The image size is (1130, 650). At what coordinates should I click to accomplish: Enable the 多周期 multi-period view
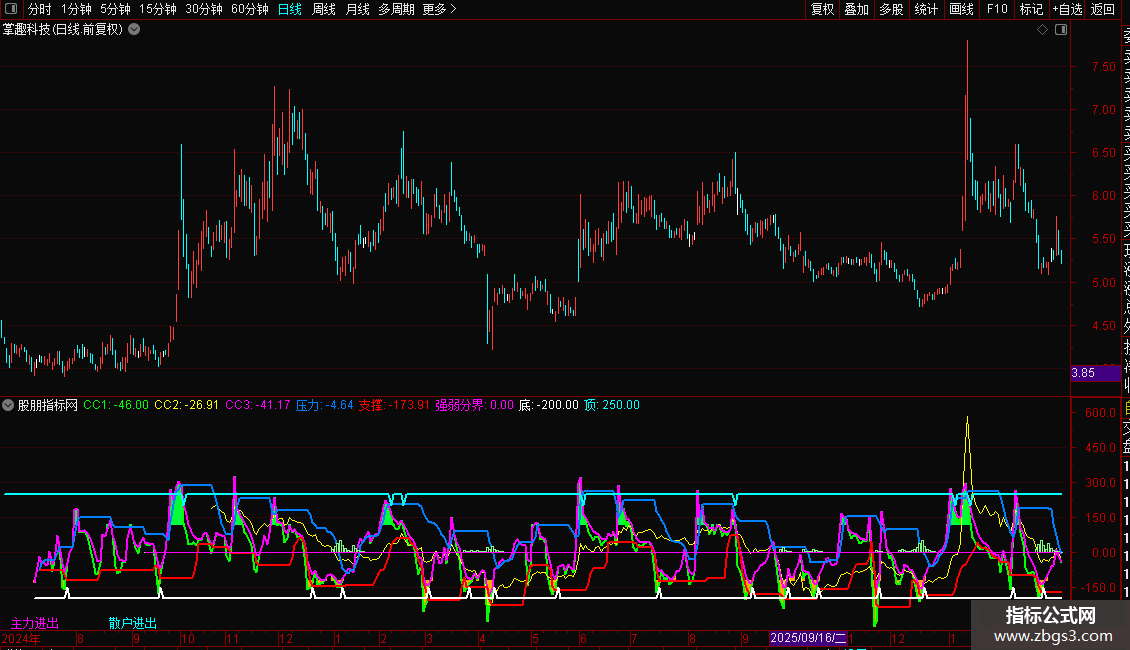point(396,10)
